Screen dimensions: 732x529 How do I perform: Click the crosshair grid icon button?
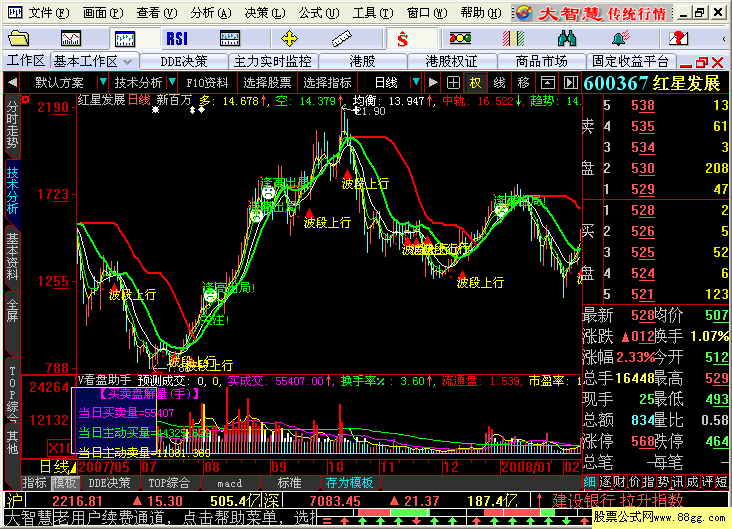(x=453, y=83)
